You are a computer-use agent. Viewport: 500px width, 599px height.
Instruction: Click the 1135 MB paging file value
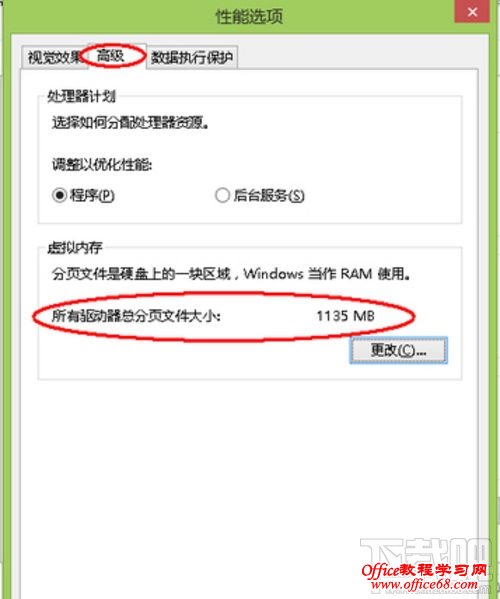(345, 316)
